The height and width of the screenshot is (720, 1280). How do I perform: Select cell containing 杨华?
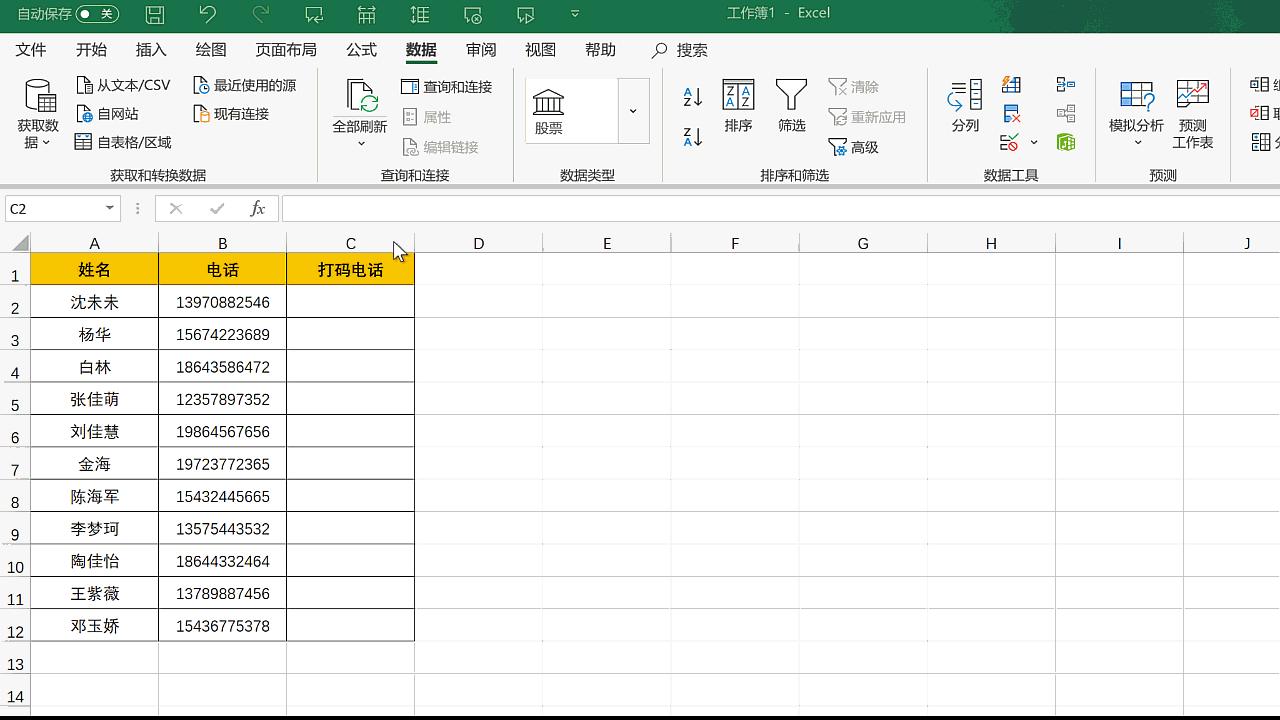pos(94,335)
